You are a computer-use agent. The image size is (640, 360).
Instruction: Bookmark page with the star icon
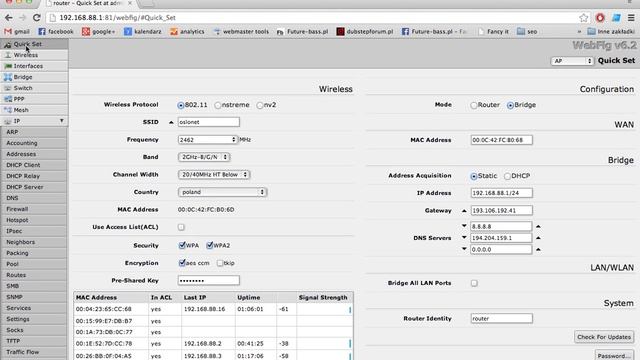click(584, 18)
